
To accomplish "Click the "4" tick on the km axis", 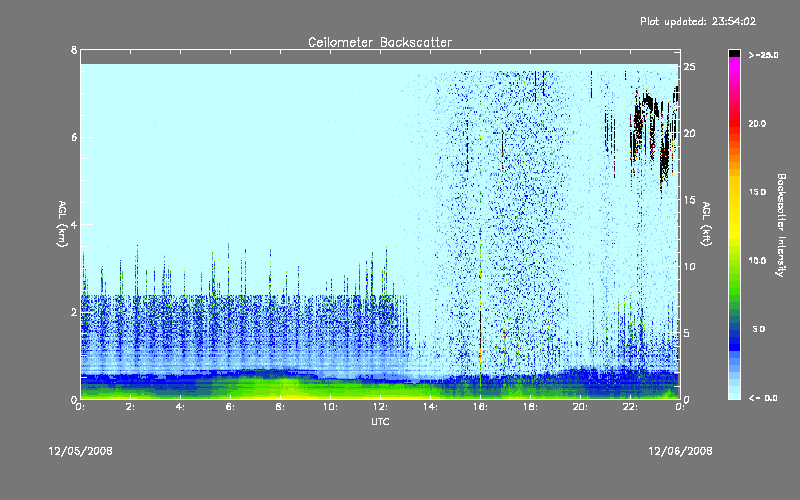I will point(74,224).
